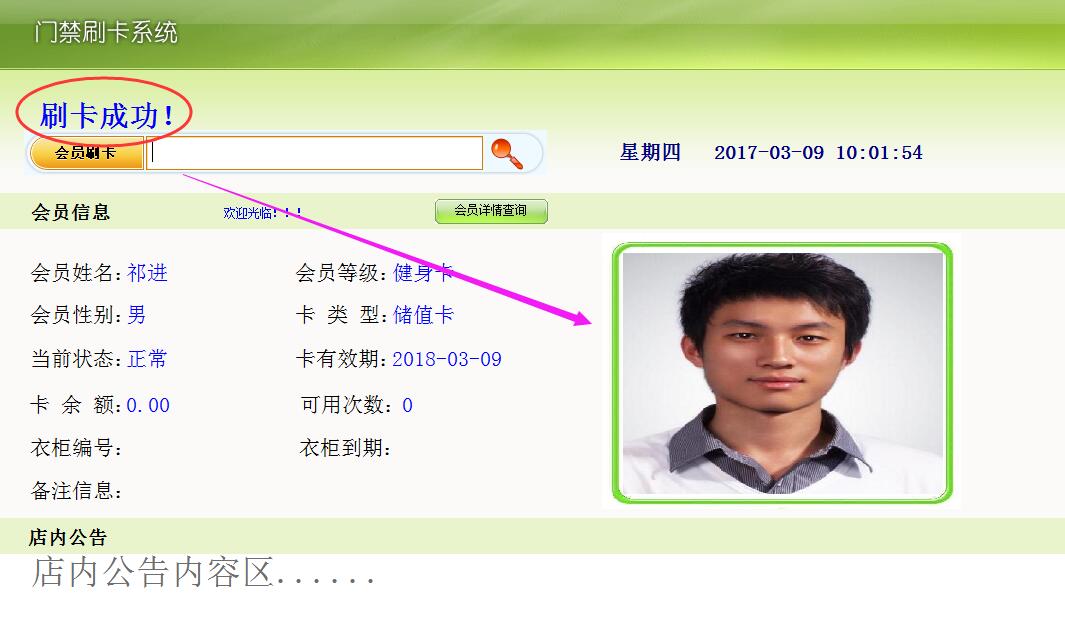Image resolution: width=1065 pixels, height=631 pixels.
Task: Click the current status 正常
Action: pyautogui.click(x=147, y=359)
